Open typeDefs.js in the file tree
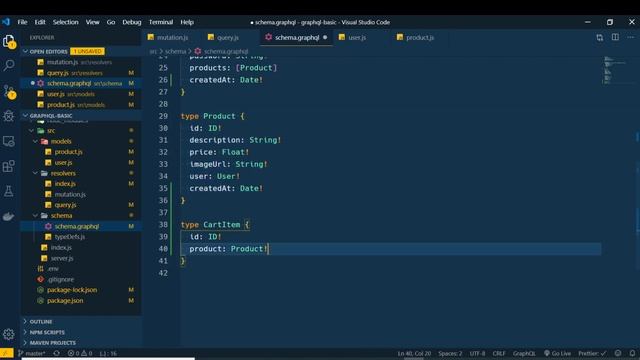 coord(69,237)
